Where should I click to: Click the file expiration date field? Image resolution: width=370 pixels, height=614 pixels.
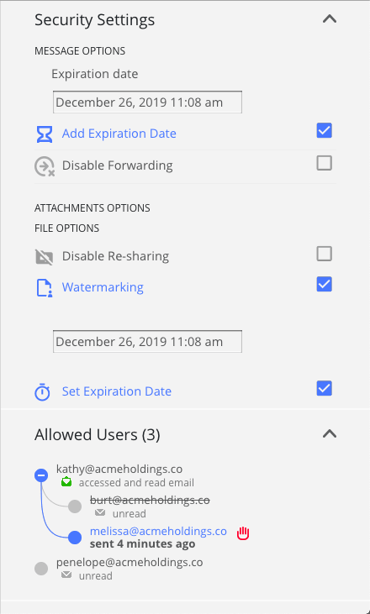147,341
